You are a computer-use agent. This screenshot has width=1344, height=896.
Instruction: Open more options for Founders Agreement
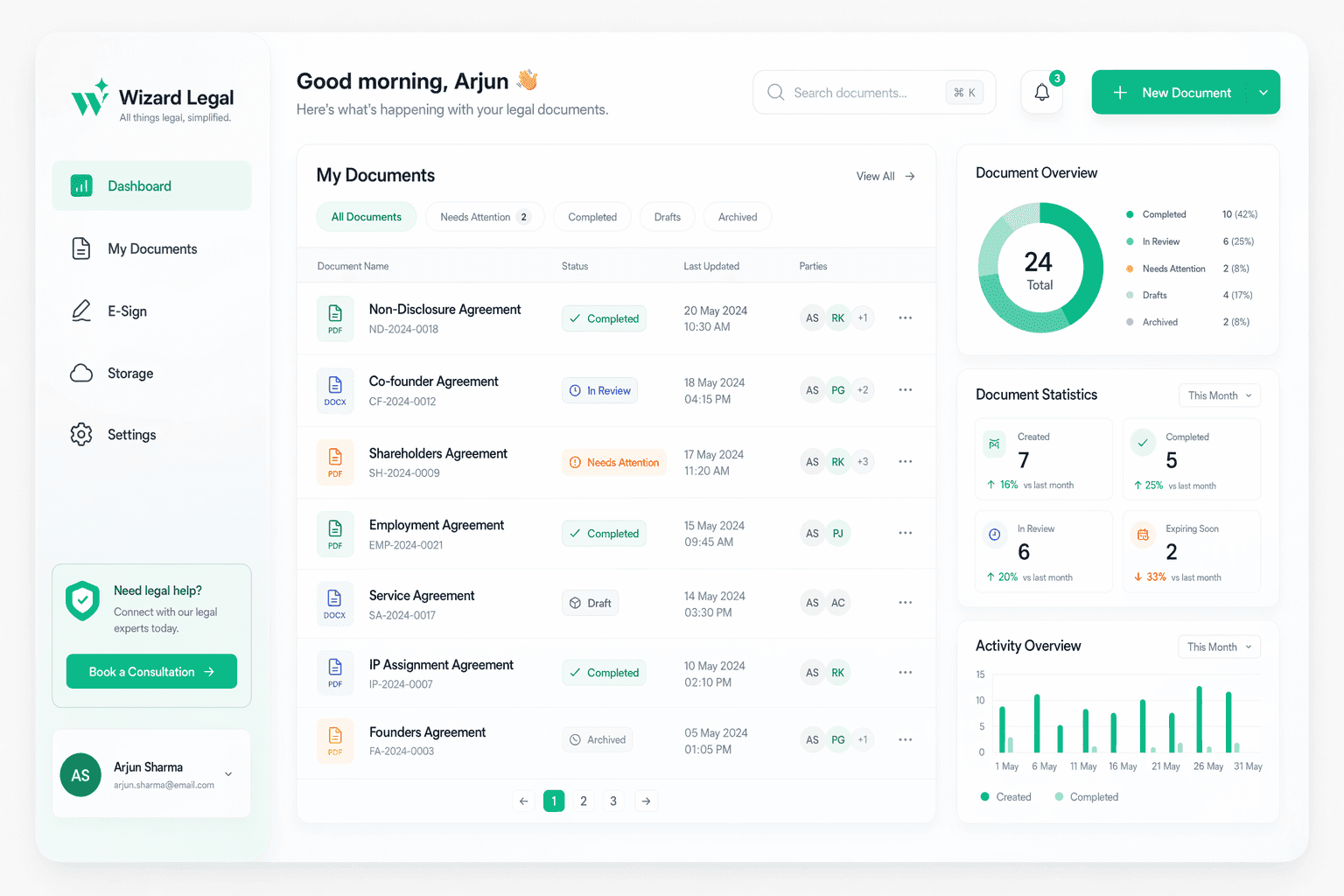(906, 739)
